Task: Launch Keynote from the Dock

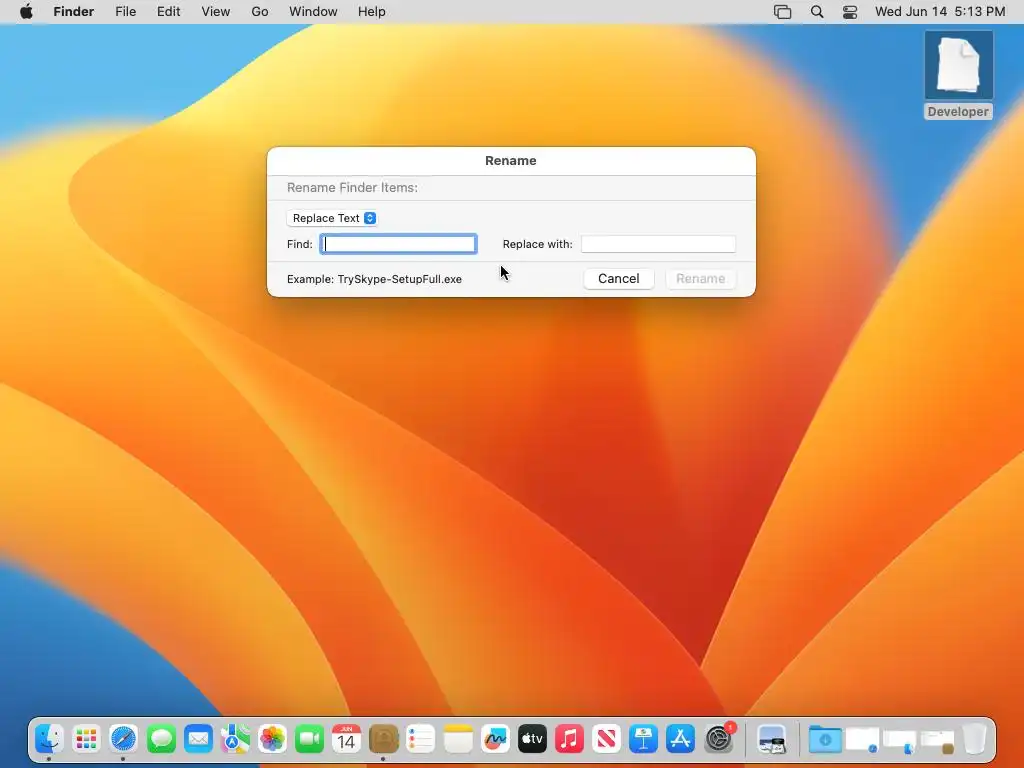Action: (x=643, y=739)
